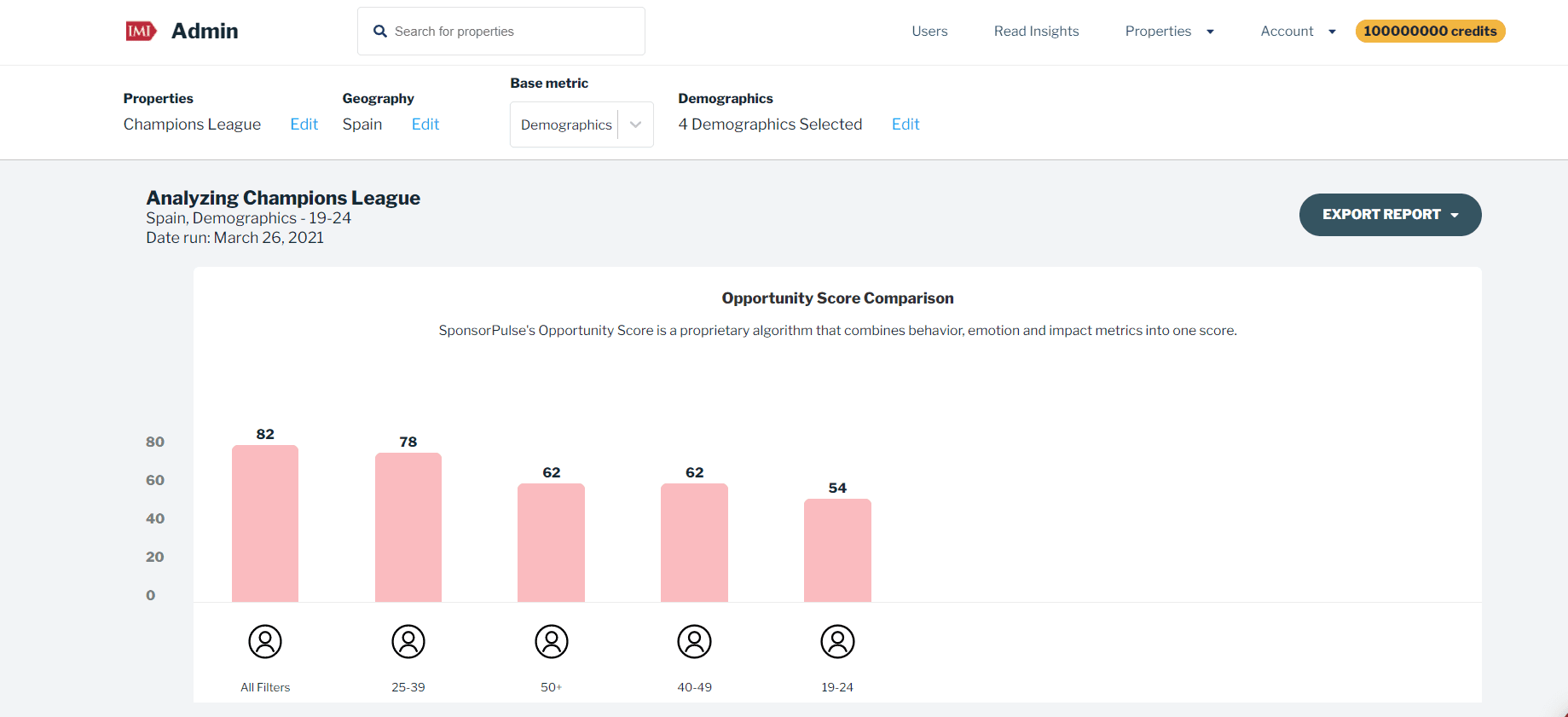Screen dimensions: 1568x717
Task: Expand the Properties nav dropdown
Action: click(1169, 32)
